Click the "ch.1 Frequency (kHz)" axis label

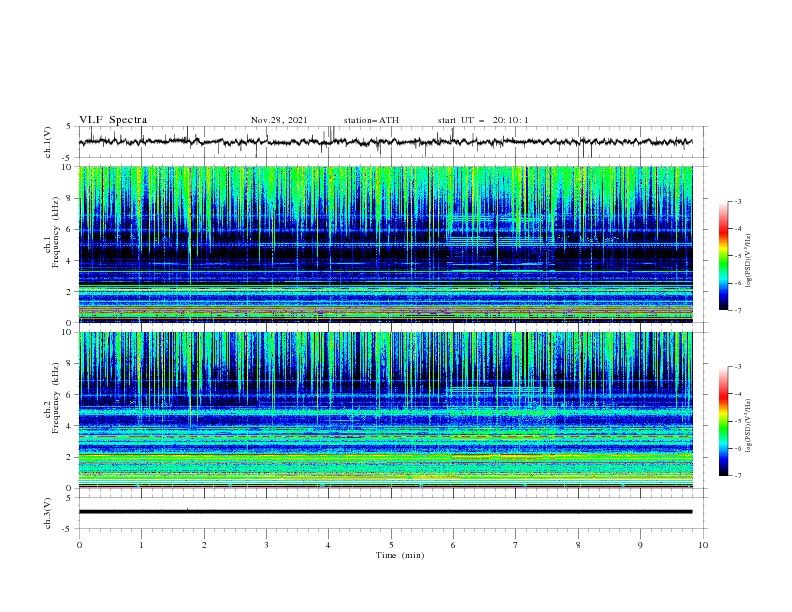[52, 230]
